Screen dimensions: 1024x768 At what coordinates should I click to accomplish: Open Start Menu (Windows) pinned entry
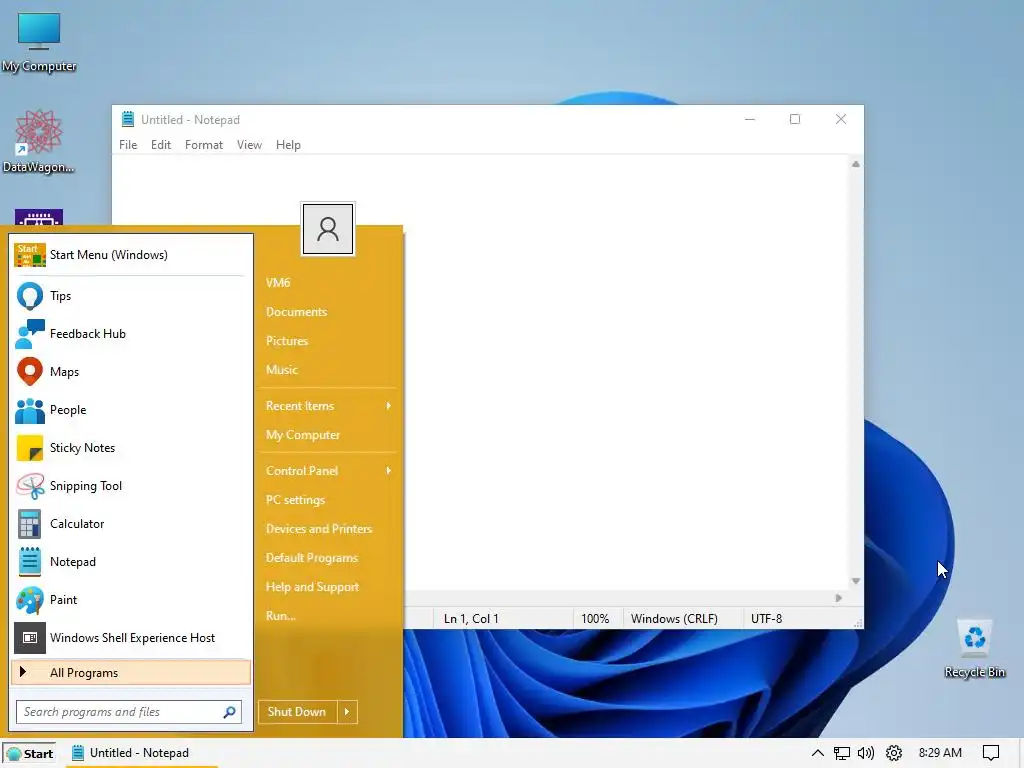pos(131,255)
